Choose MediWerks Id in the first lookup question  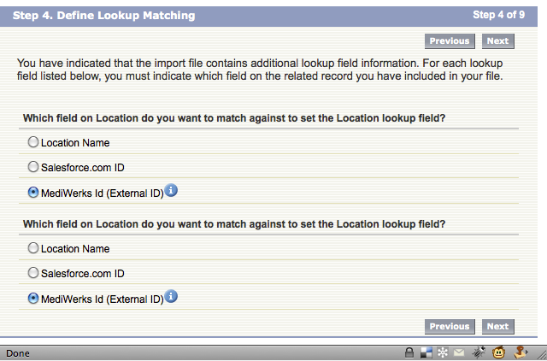point(33,192)
